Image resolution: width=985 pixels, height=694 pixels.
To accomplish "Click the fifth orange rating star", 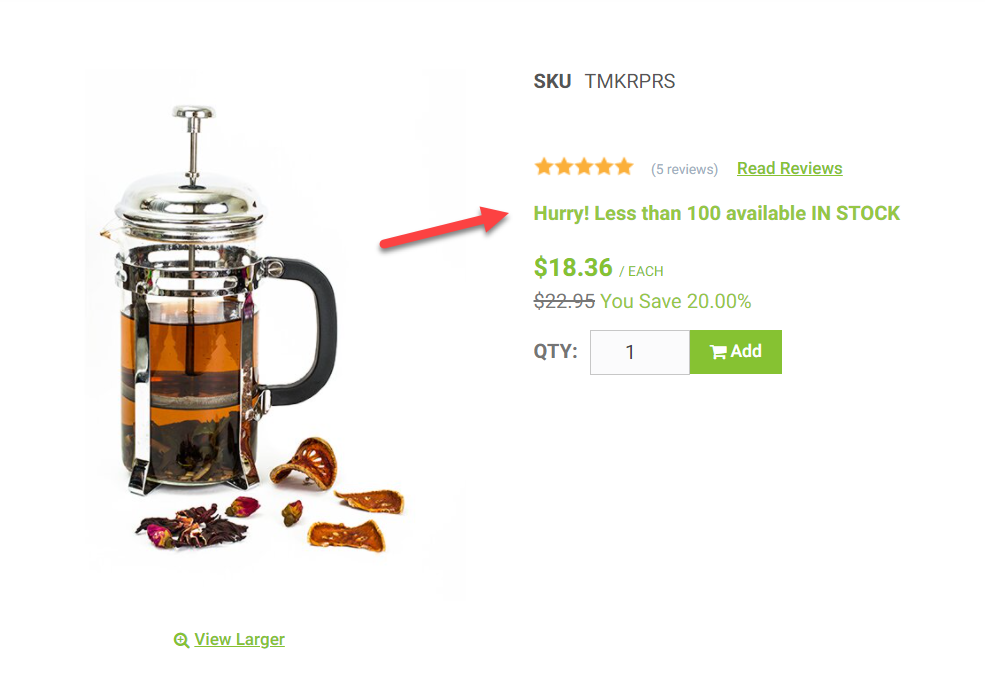I will point(624,167).
